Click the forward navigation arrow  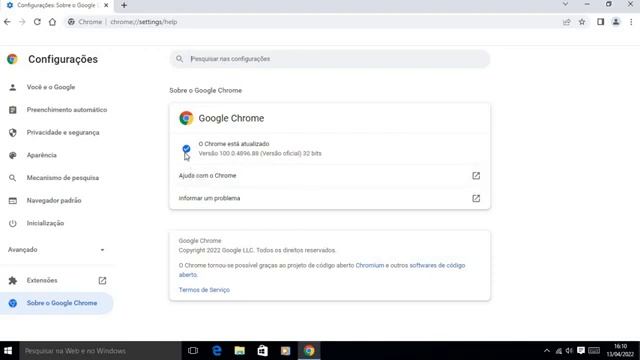click(22, 22)
